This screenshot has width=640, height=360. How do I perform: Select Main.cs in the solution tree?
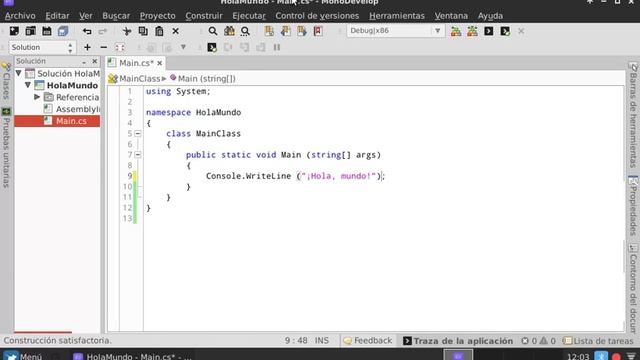click(x=57, y=121)
